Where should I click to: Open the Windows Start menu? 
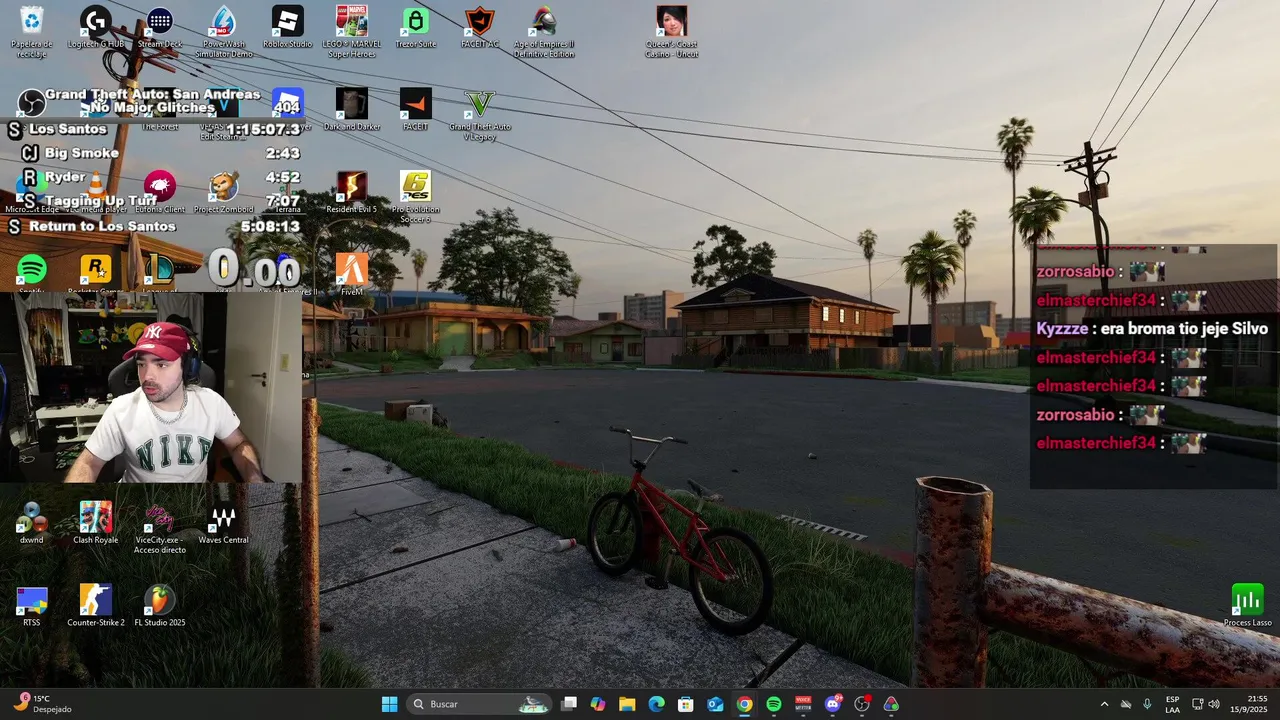point(389,704)
